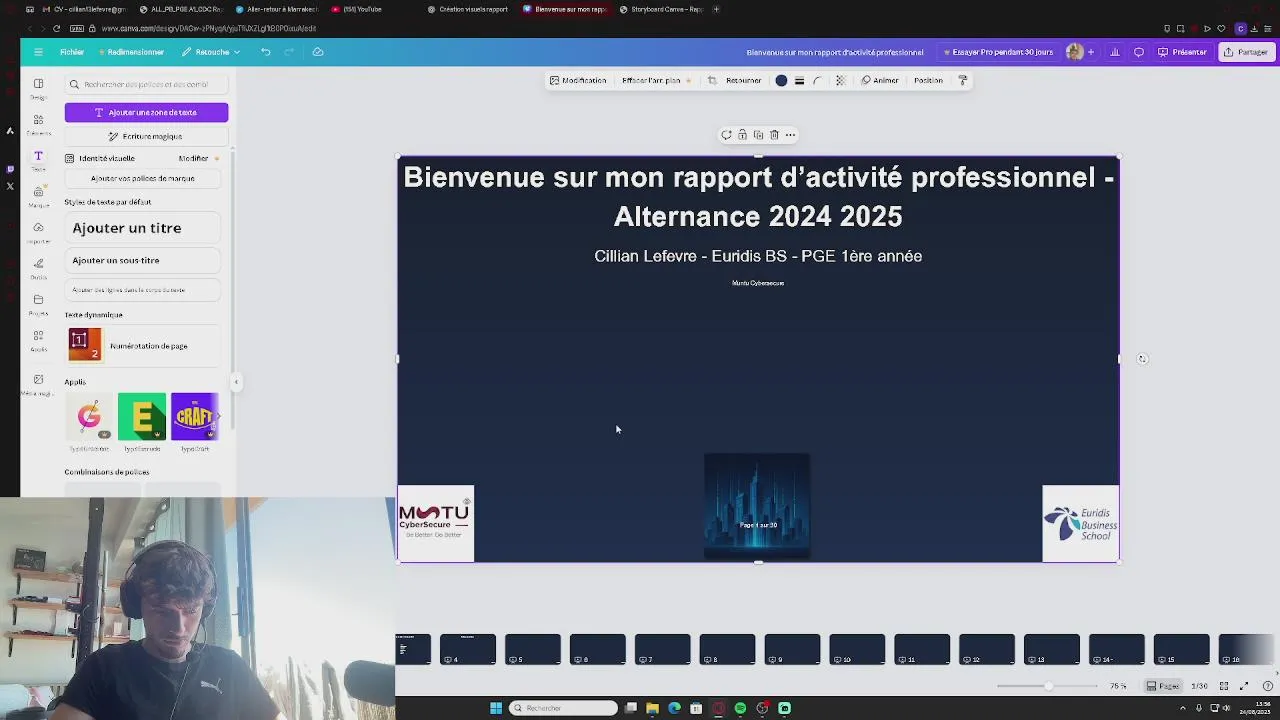Click the Écriture magique button
The height and width of the screenshot is (720, 1280).
coord(146,136)
